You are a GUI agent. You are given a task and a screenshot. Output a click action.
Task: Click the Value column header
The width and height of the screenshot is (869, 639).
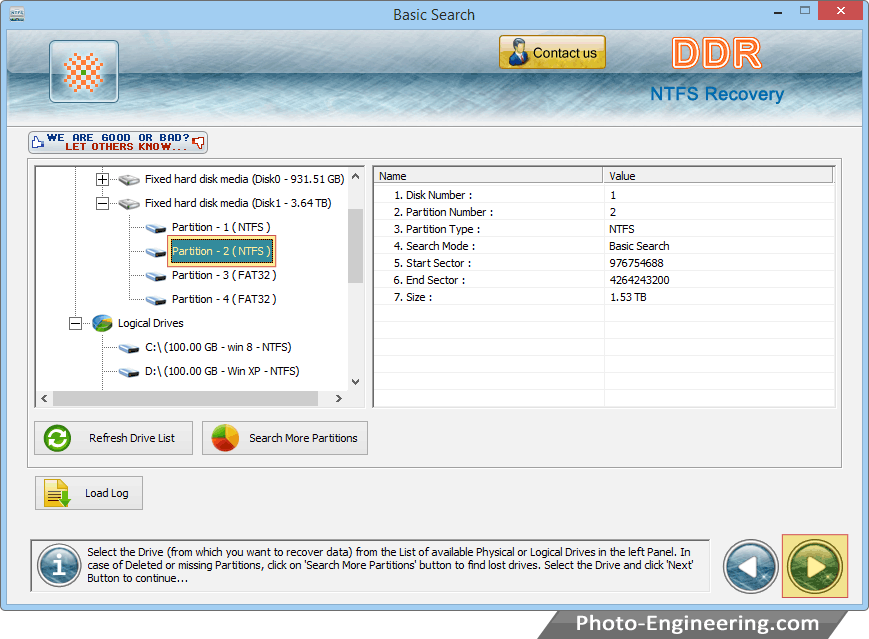tap(718, 176)
